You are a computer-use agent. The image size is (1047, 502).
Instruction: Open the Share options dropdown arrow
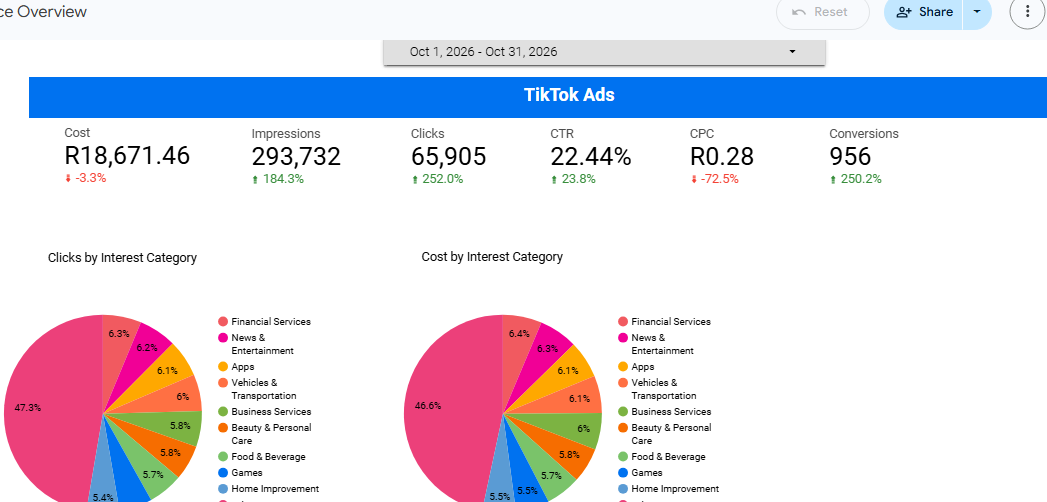(978, 12)
